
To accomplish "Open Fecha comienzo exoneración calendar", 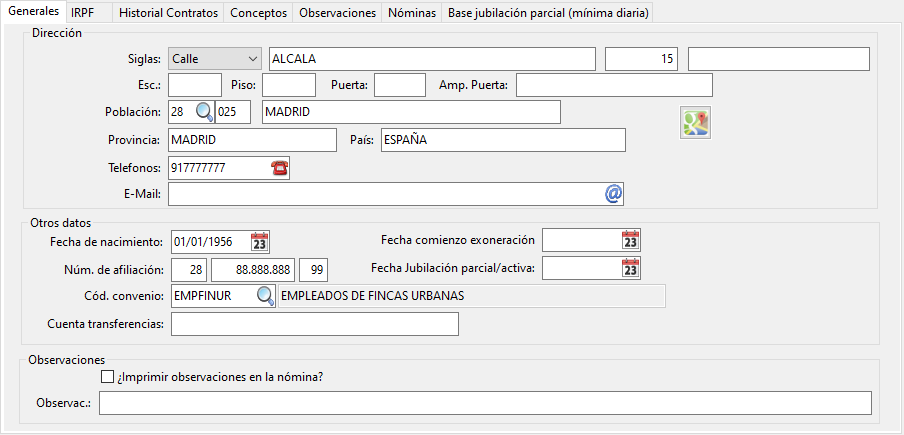I will [630, 240].
